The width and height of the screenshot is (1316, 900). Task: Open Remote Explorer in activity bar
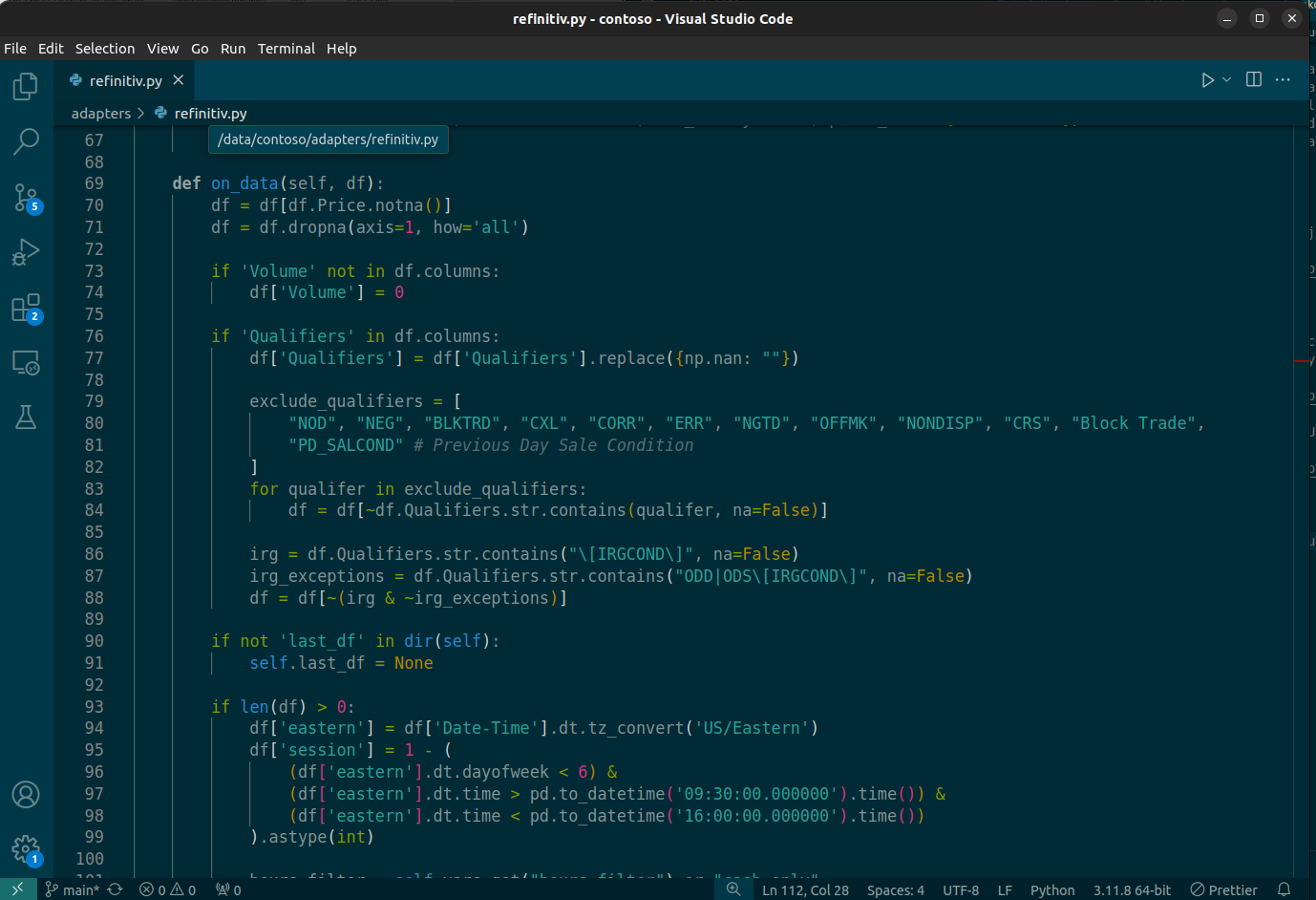26,363
